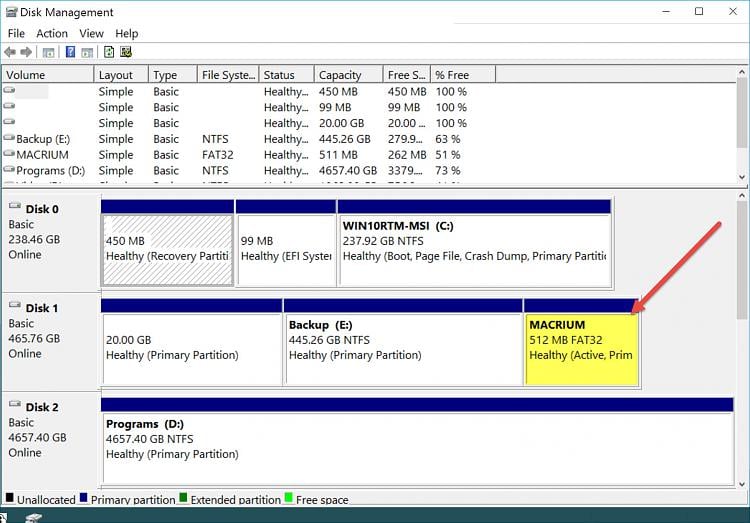Open the Help menu
This screenshot has height=523, width=750.
(127, 33)
